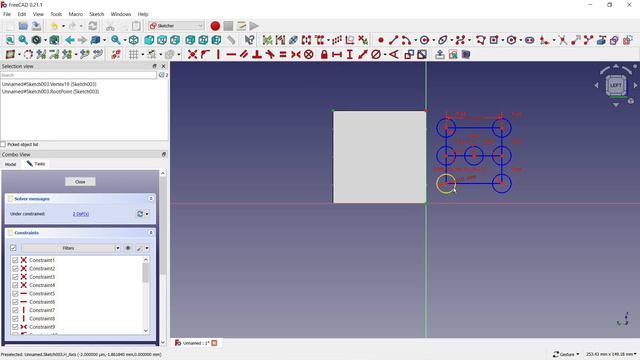Apply tangent constraint
The height and width of the screenshot is (360, 640).
point(270,54)
